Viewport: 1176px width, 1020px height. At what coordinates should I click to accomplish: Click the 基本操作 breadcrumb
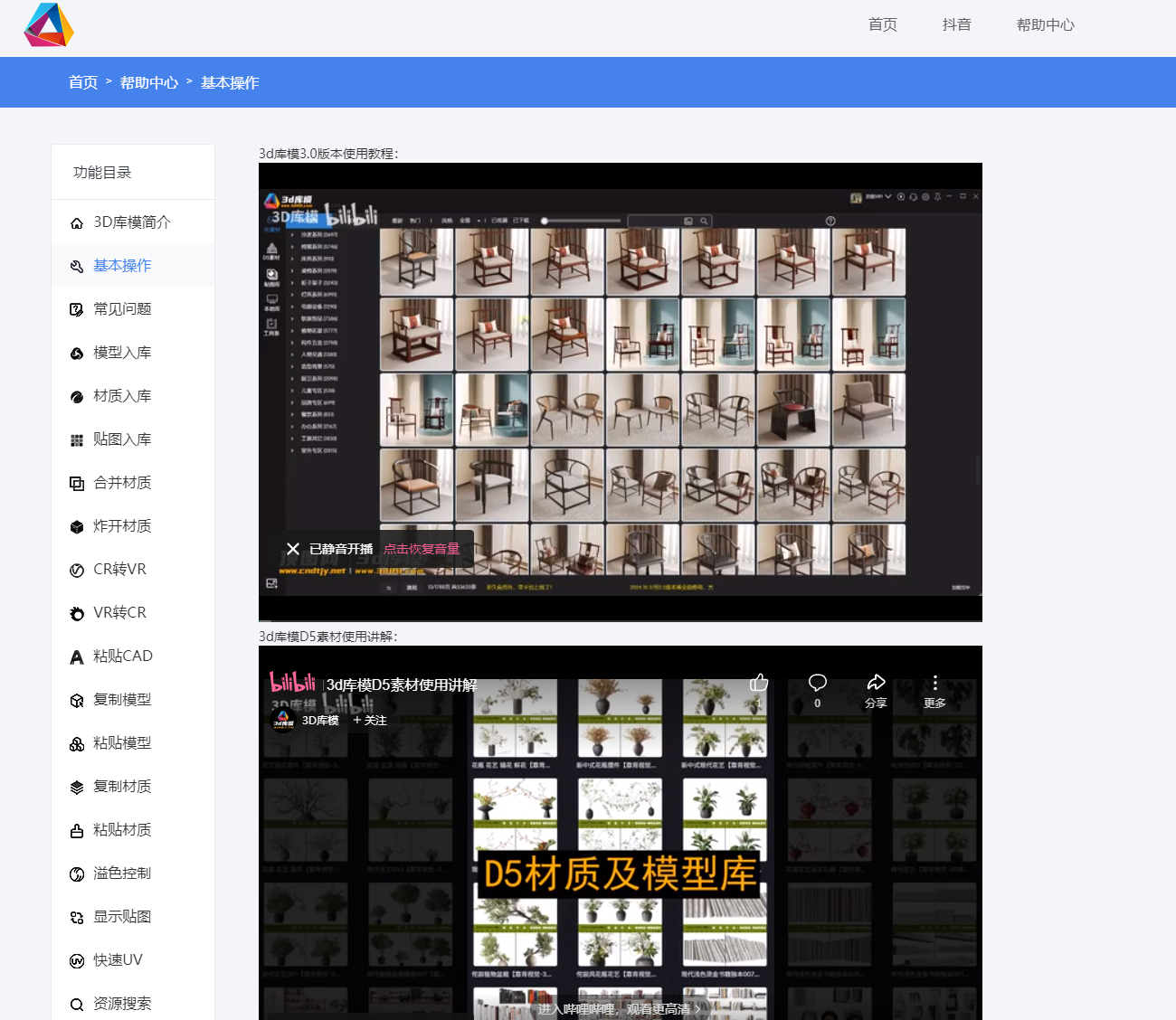[230, 82]
